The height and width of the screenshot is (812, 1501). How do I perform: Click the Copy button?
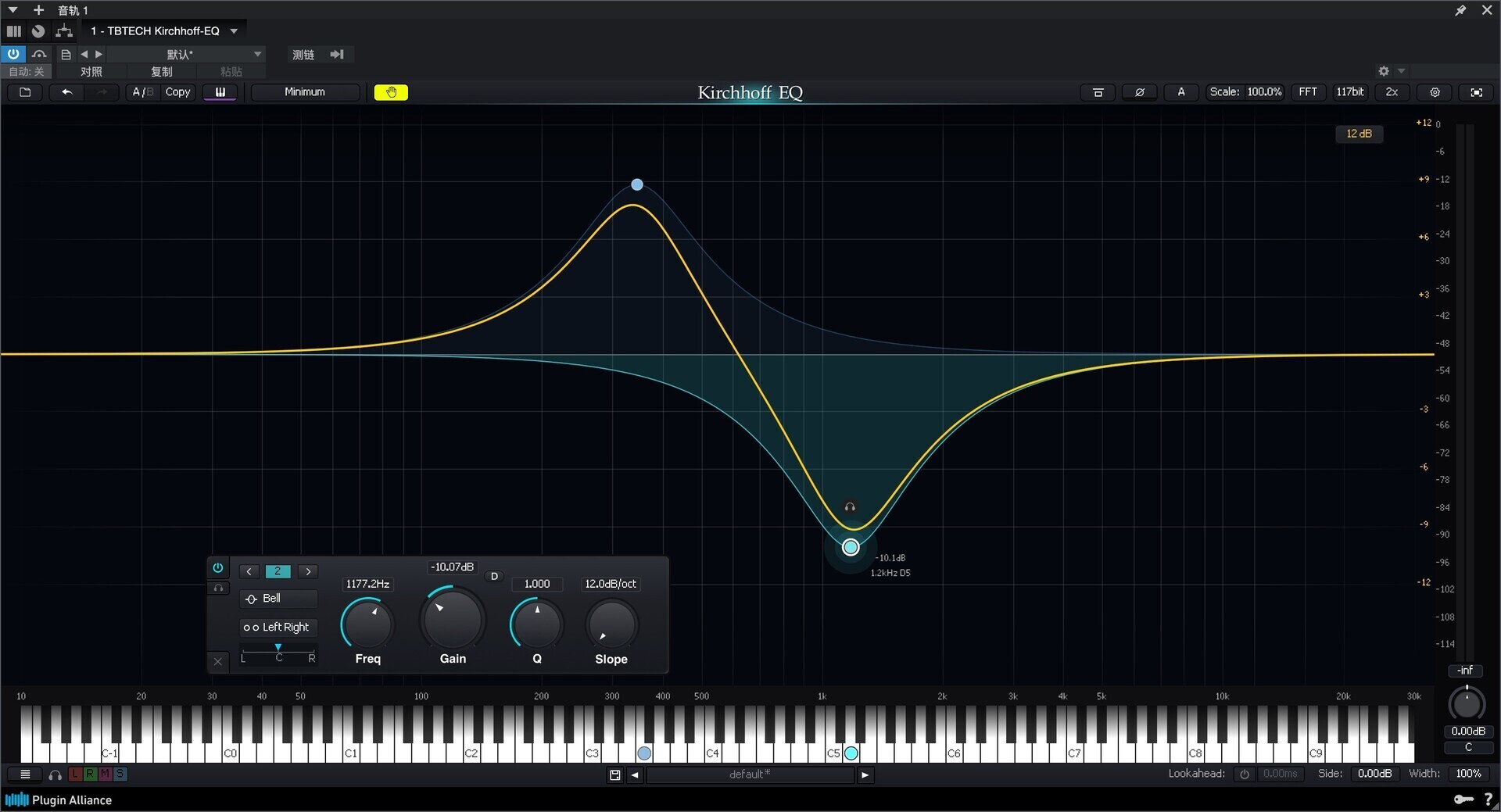[x=178, y=92]
